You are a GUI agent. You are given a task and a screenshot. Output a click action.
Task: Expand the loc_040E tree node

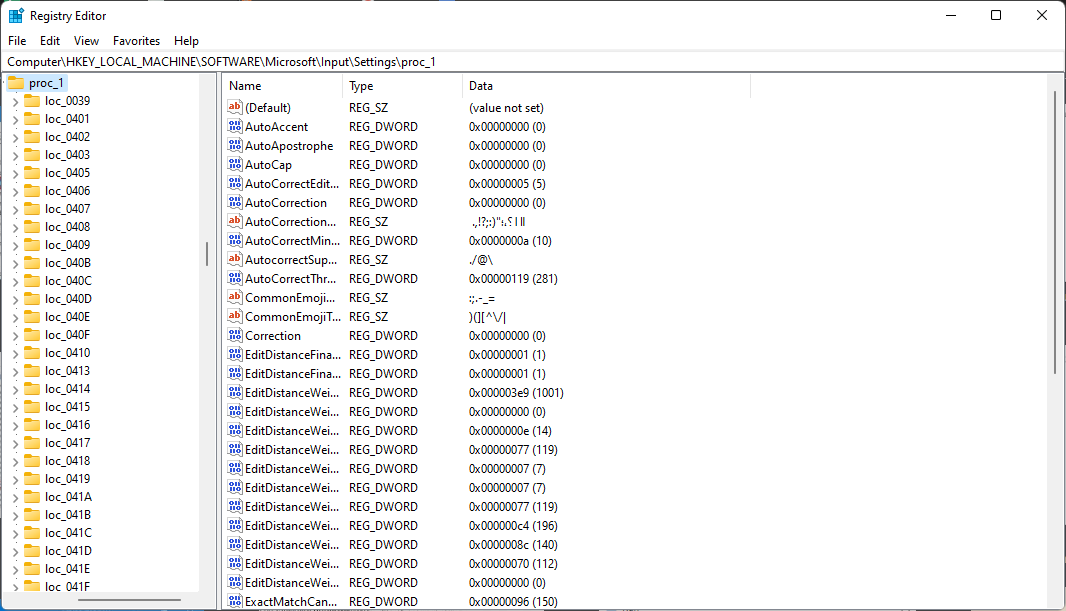(15, 317)
